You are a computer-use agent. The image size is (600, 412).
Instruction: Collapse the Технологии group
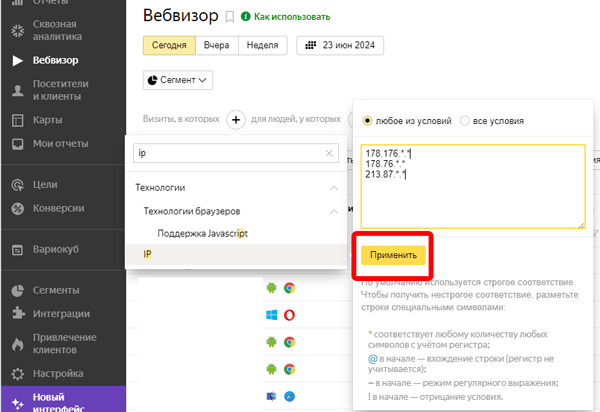coord(334,188)
